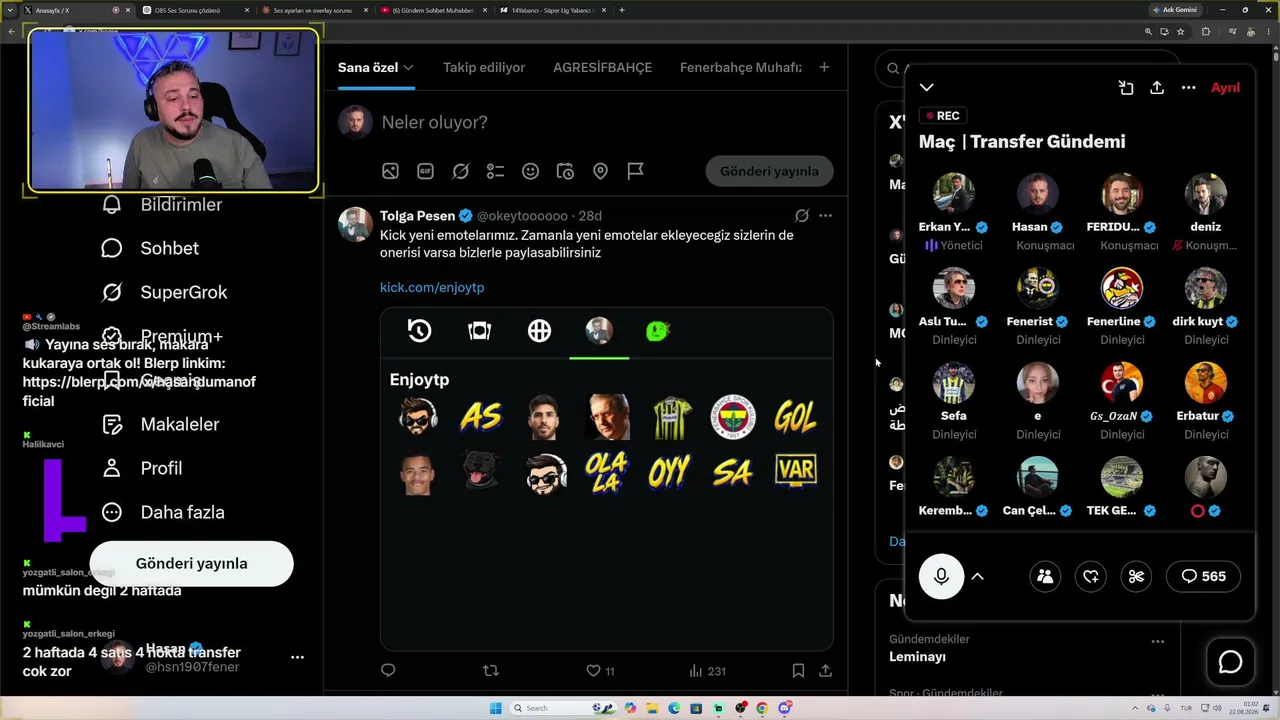
Task: Minimize the Space to the dock icon
Action: [1126, 88]
